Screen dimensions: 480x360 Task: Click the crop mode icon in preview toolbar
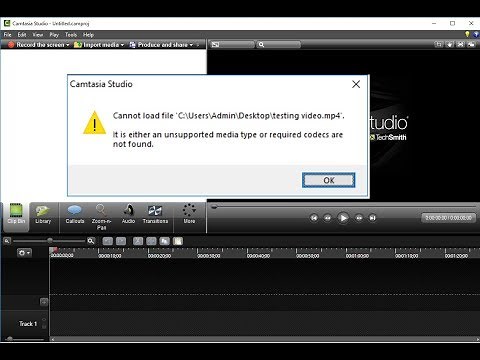pos(439,44)
